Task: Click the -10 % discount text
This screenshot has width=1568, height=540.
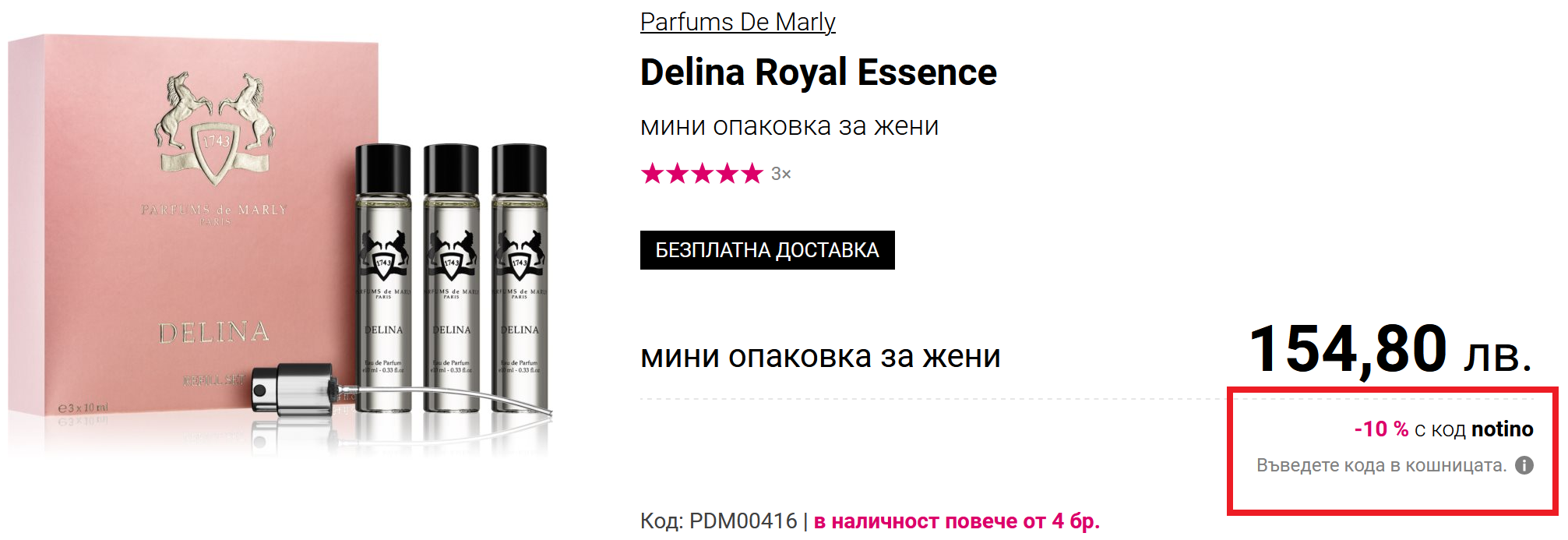Action: tap(1381, 429)
